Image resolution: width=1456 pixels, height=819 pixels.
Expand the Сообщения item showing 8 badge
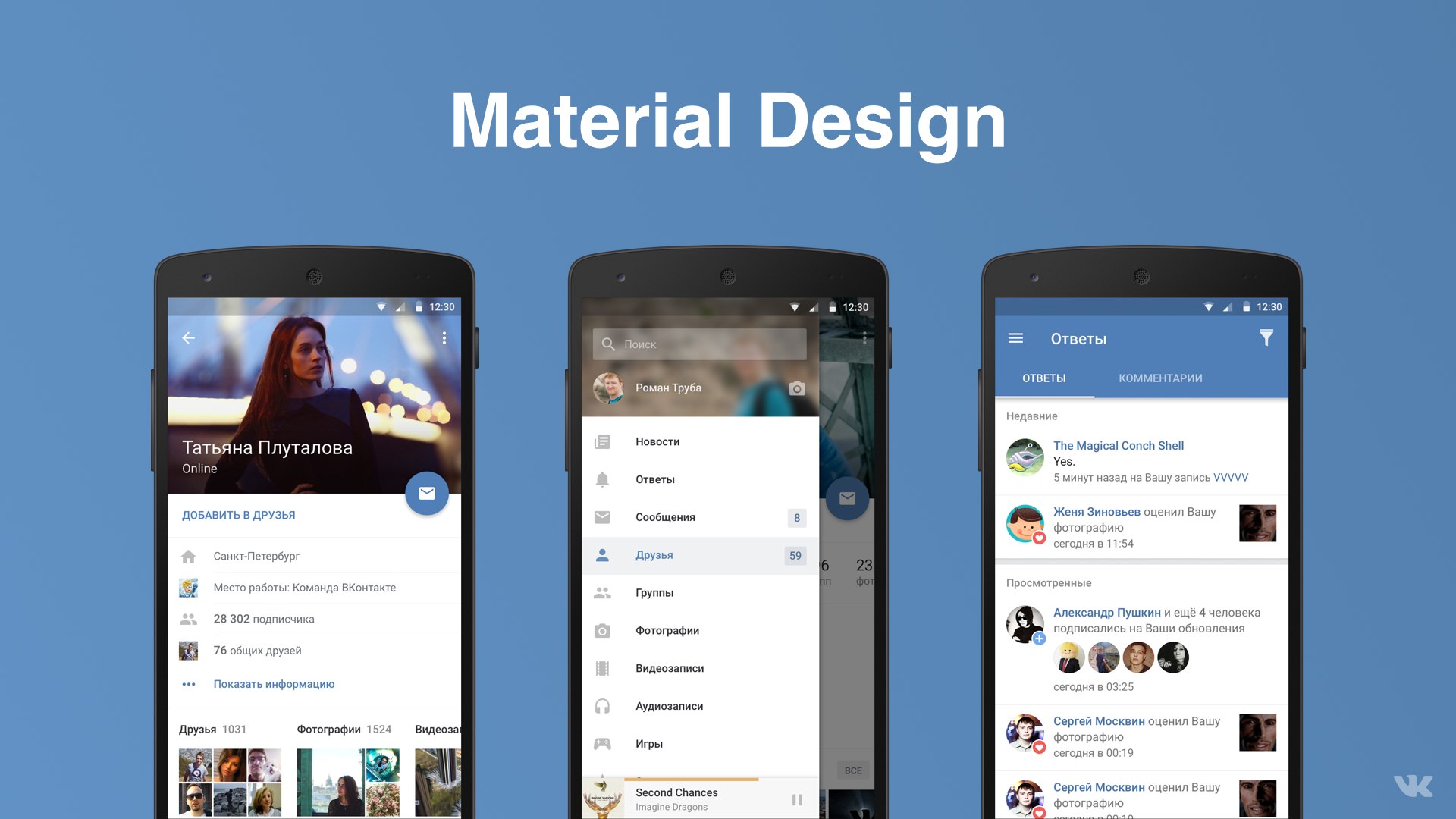pos(700,519)
